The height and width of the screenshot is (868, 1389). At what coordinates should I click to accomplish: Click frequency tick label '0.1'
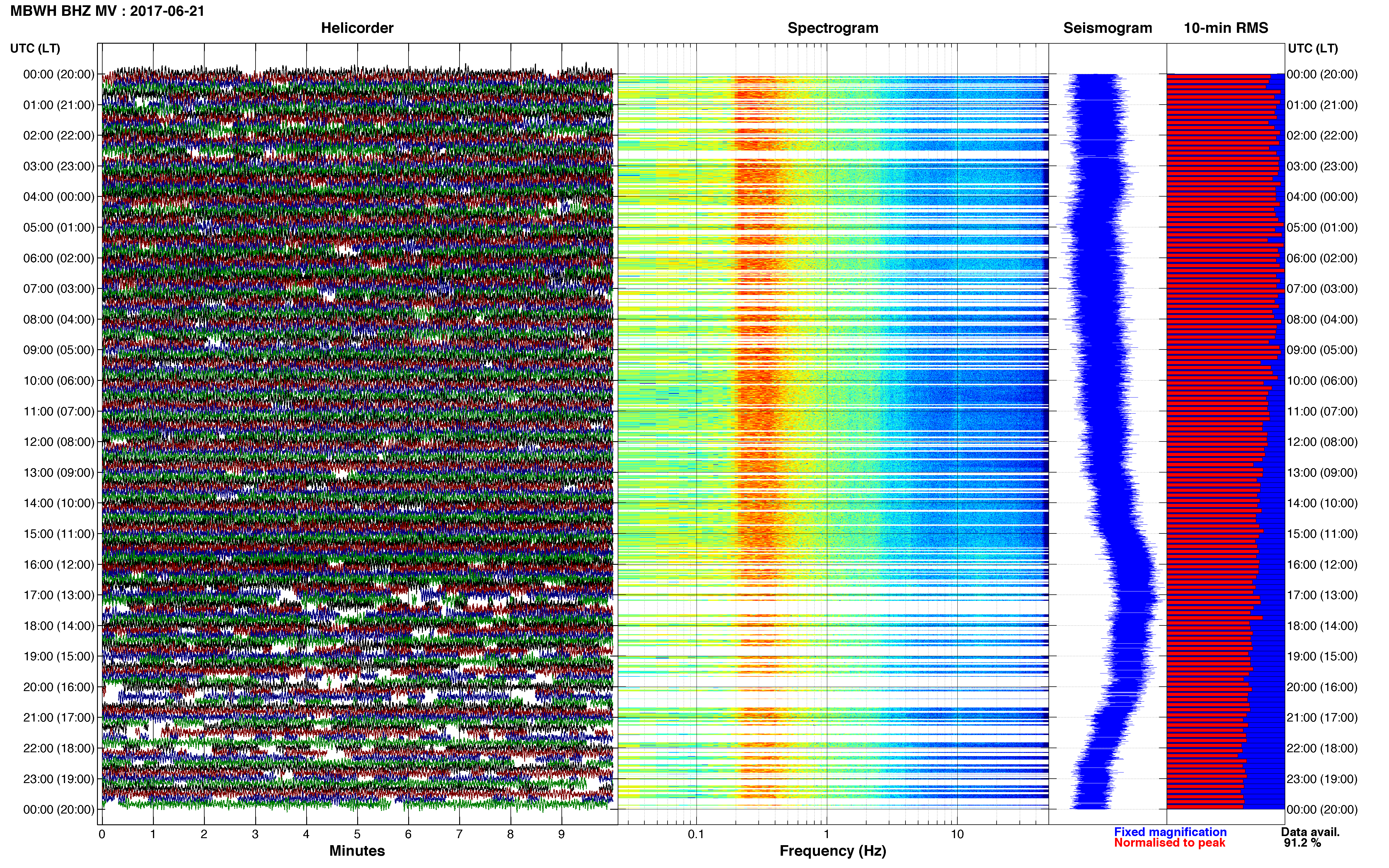[x=696, y=834]
